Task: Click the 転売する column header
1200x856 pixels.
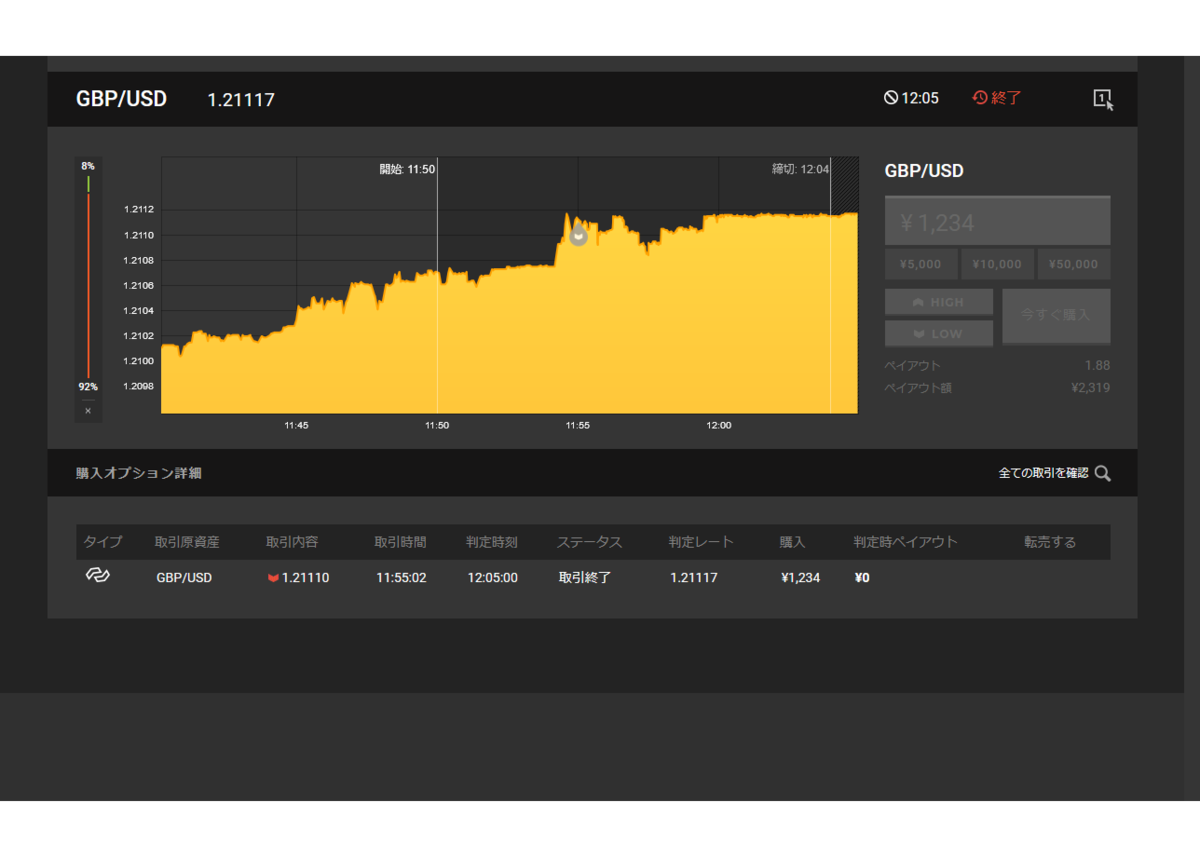Action: [x=1050, y=542]
